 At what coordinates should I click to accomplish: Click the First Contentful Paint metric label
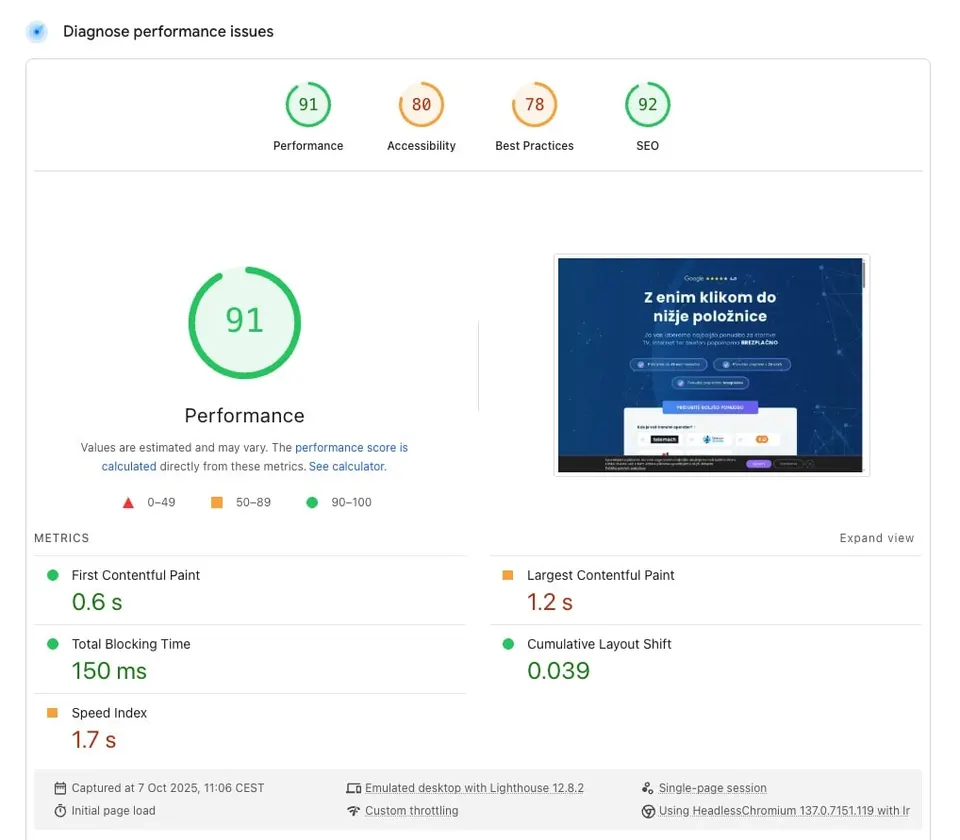(136, 575)
